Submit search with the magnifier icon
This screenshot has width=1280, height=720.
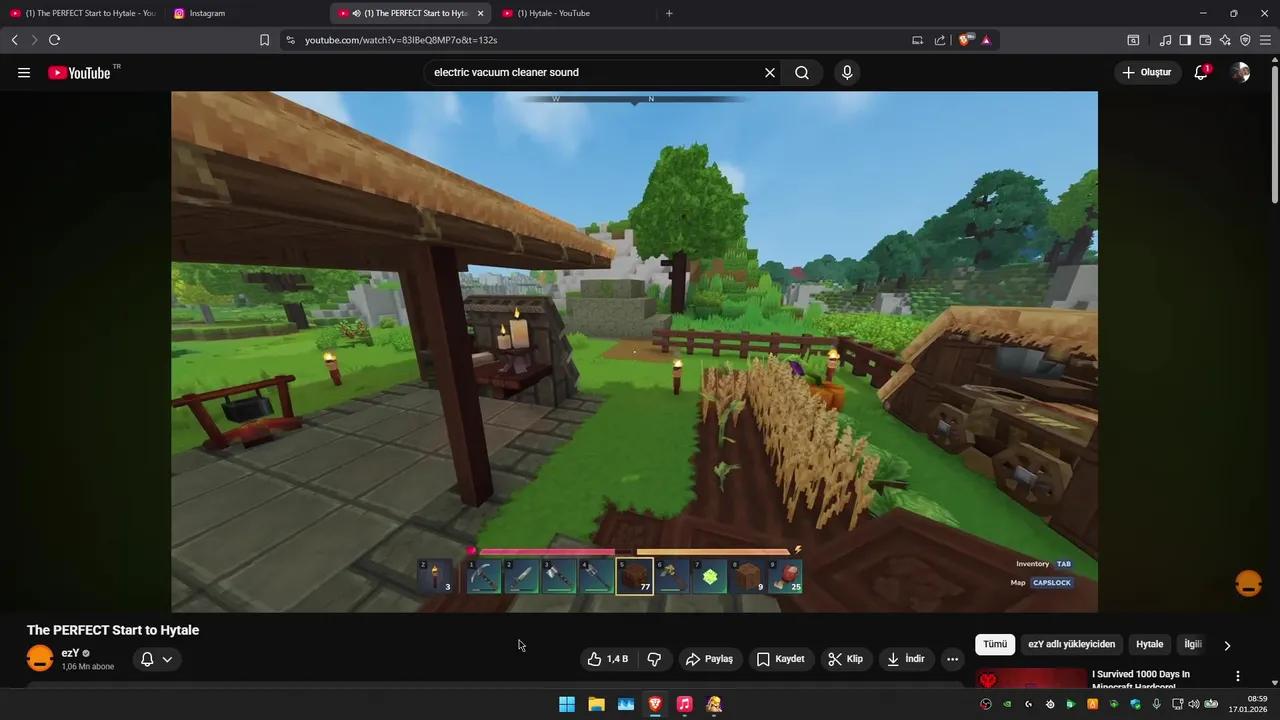click(802, 72)
